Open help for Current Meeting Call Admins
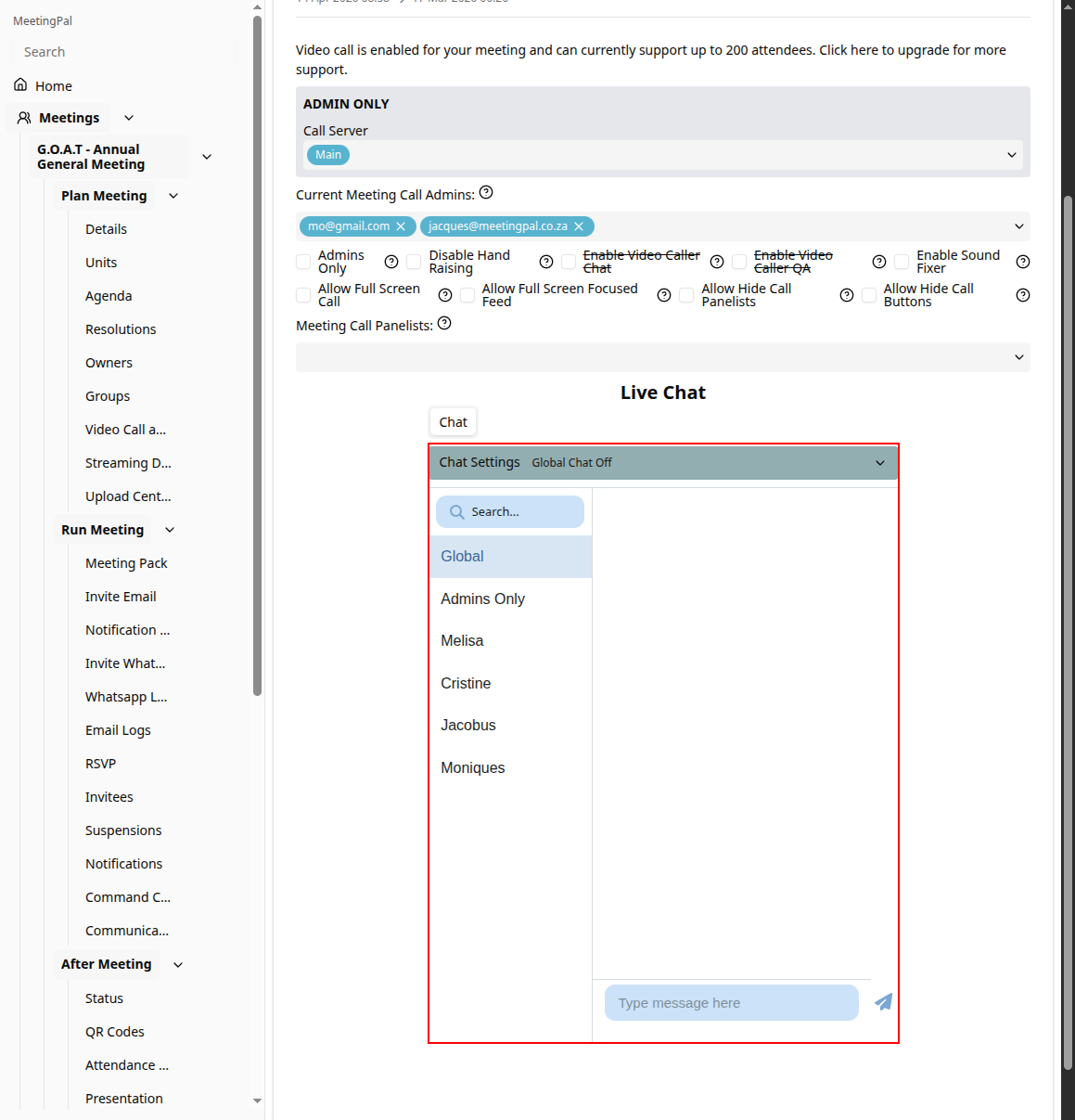1075x1120 pixels. tap(486, 193)
